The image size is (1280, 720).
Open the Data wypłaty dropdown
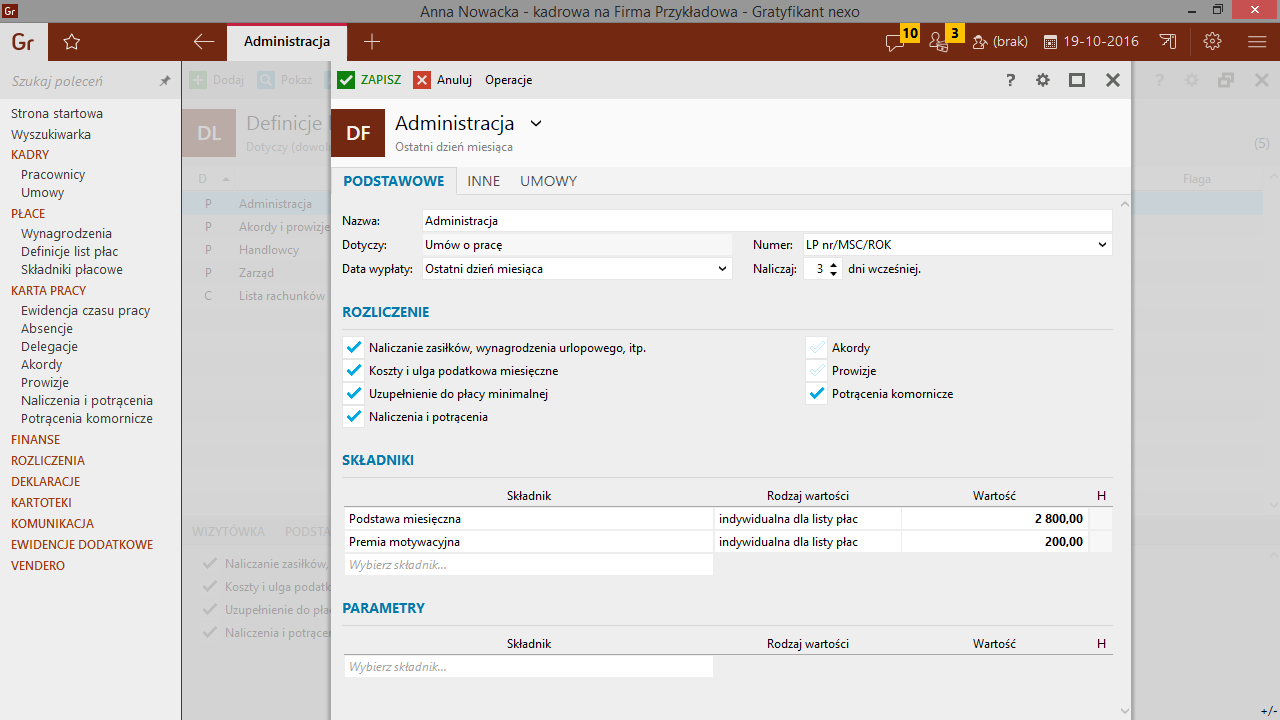[577, 269]
